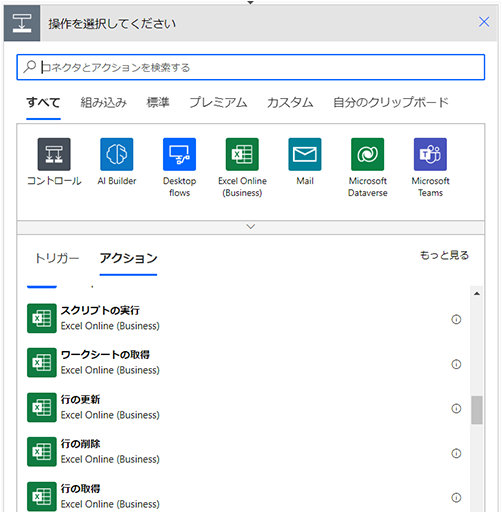
Task: Open the トリガー tab
Action: (x=57, y=258)
